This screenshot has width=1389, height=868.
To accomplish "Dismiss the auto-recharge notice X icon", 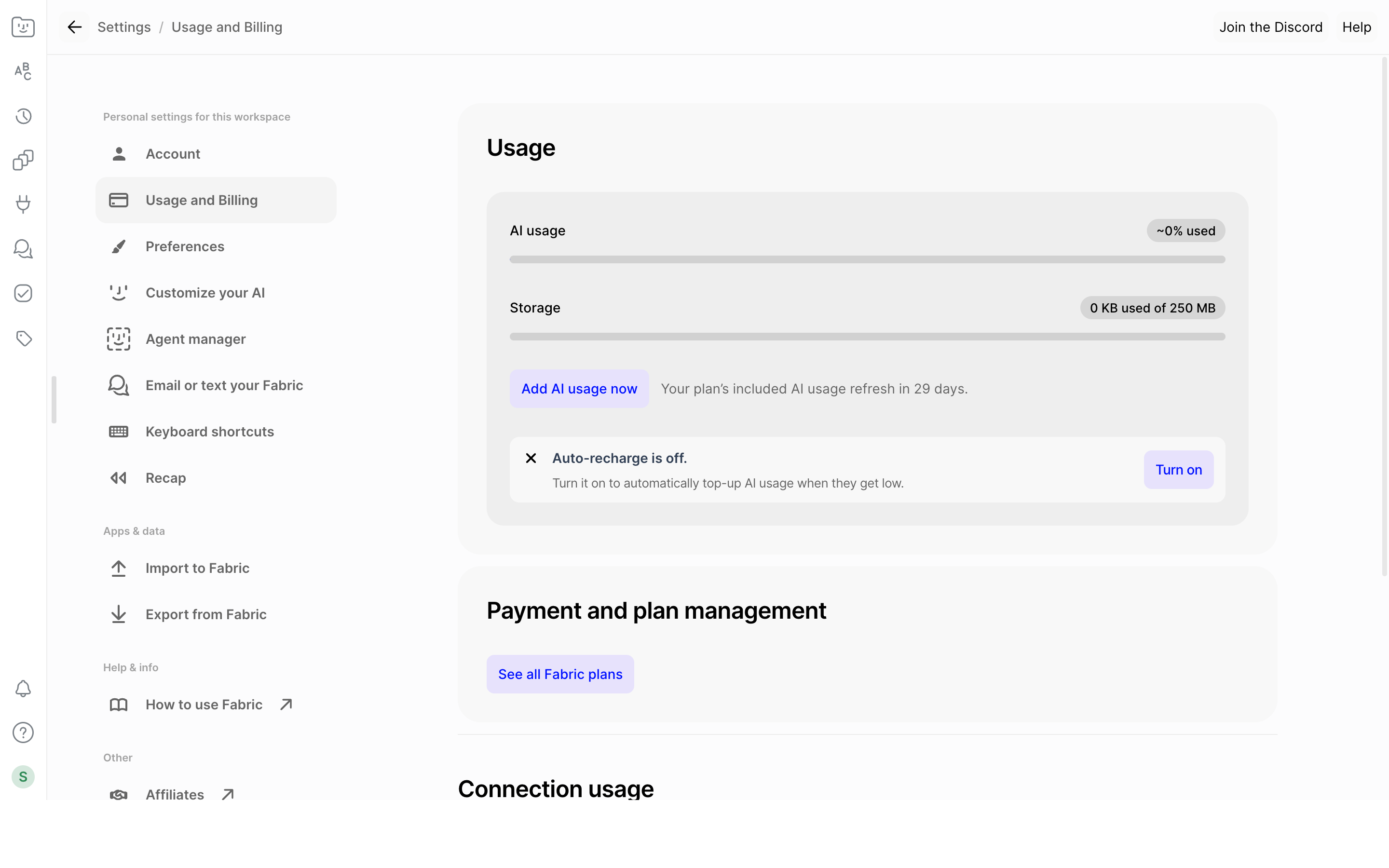I will click(x=531, y=458).
